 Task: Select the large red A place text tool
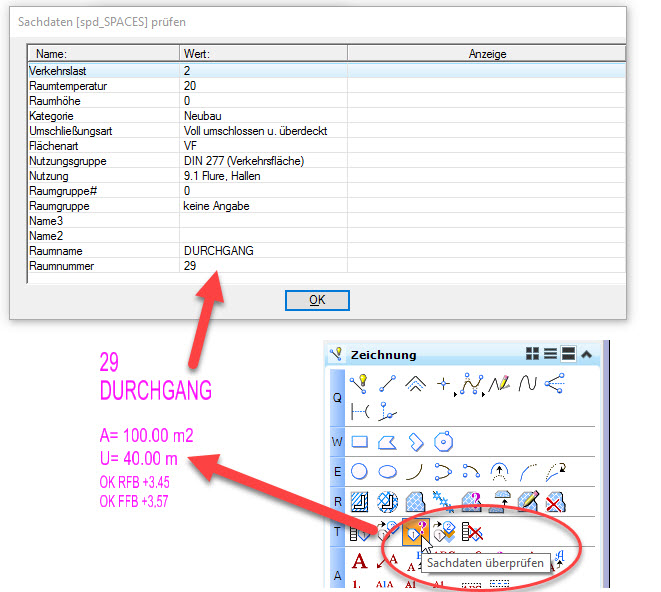[x=359, y=562]
